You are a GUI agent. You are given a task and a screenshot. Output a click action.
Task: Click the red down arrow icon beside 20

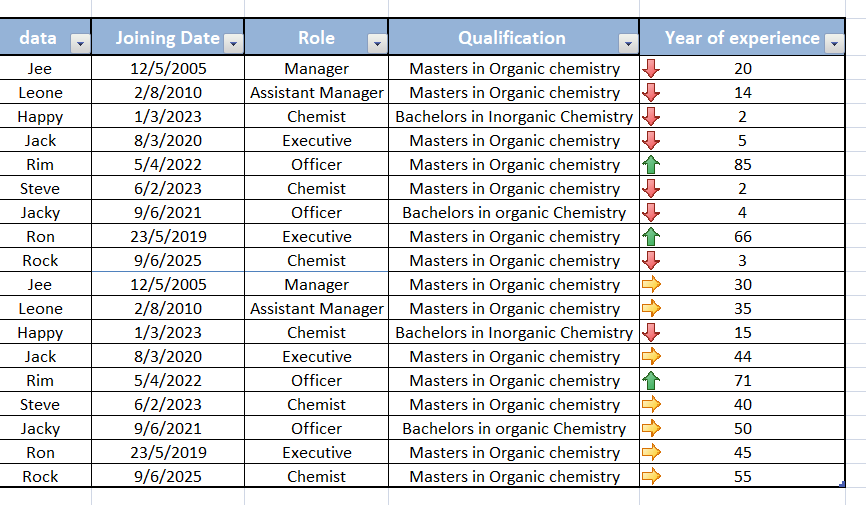[651, 69]
